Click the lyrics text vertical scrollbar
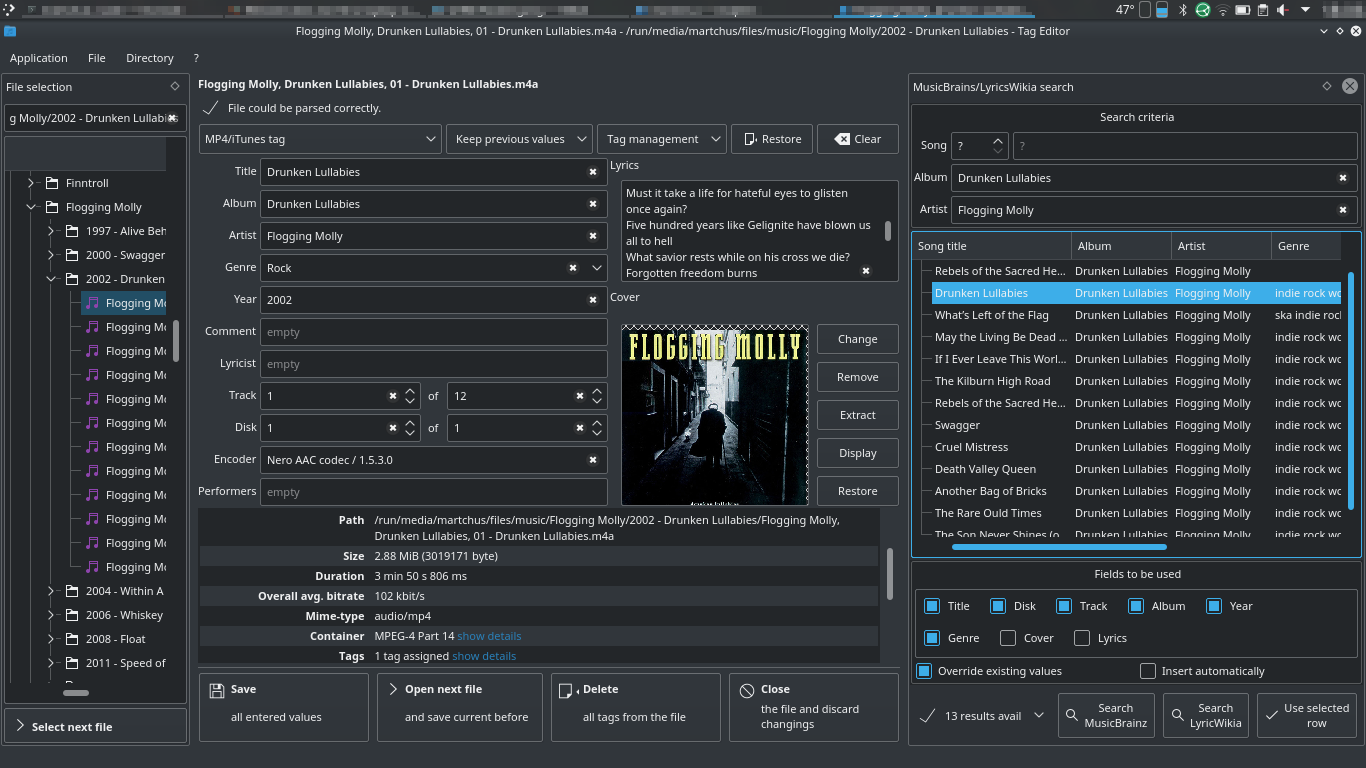 click(x=887, y=231)
